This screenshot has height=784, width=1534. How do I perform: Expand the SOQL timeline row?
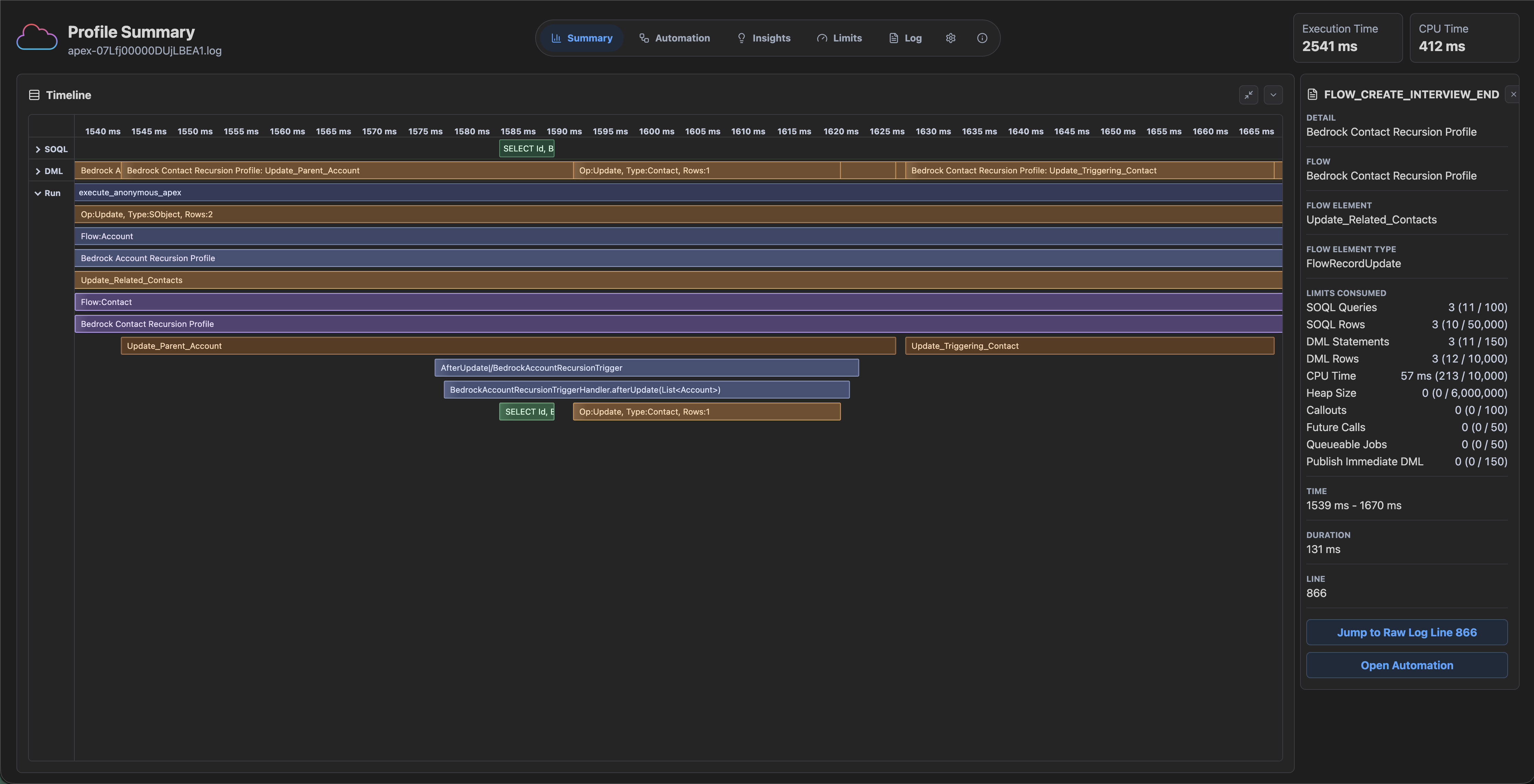pos(38,149)
